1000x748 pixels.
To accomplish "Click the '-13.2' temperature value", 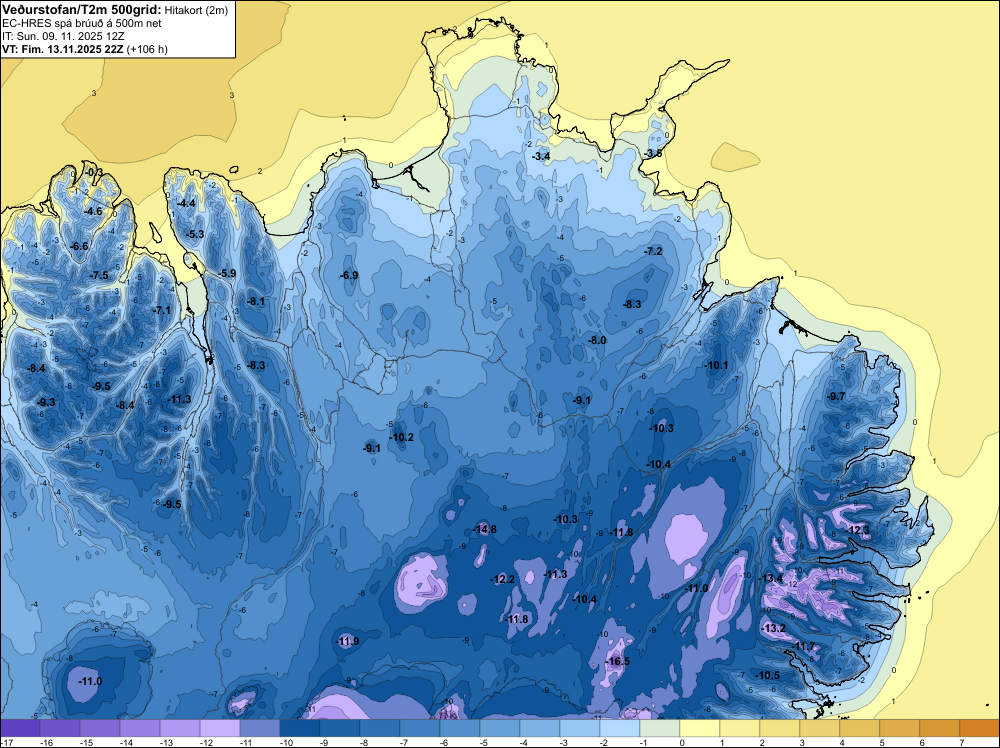I will pos(774,628).
